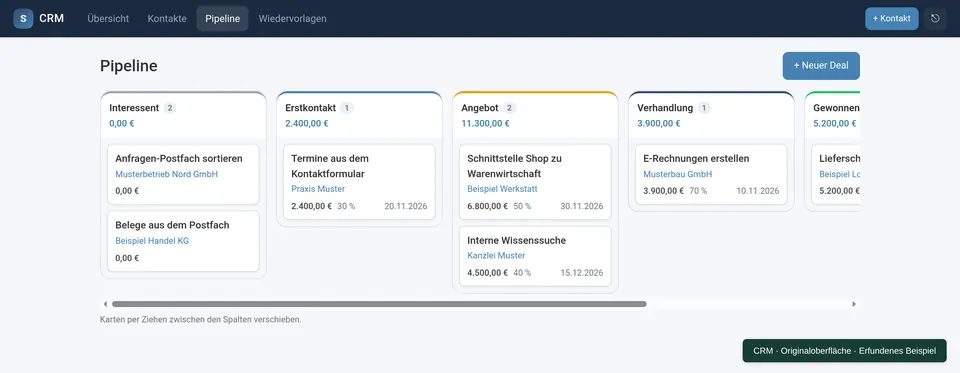Click the Verhandlung column total 3.900,00 €

point(659,123)
